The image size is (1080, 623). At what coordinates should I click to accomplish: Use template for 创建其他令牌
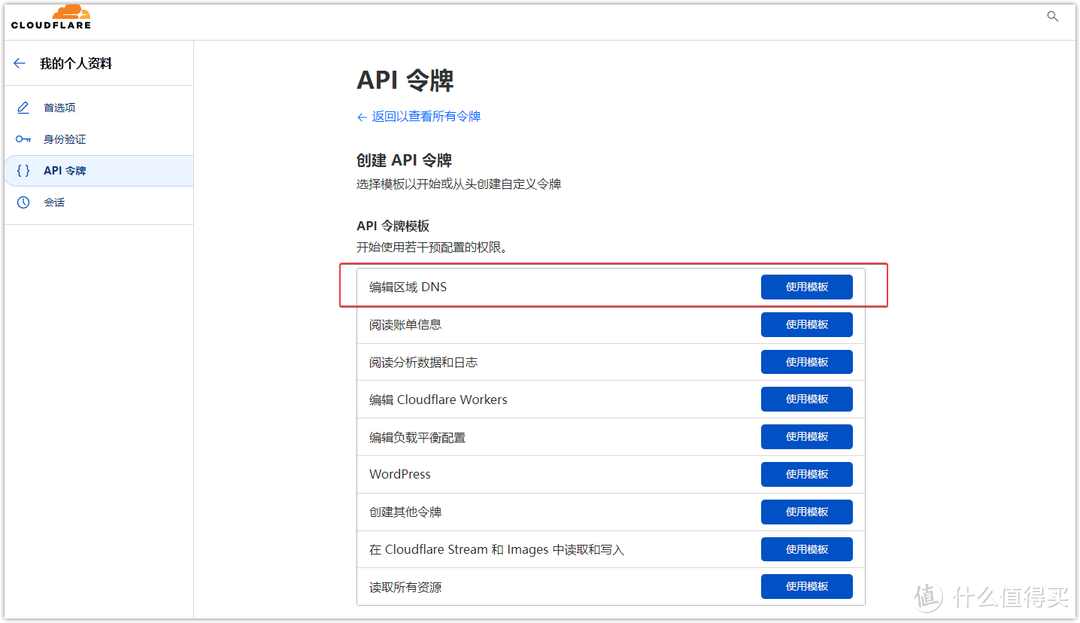[806, 512]
